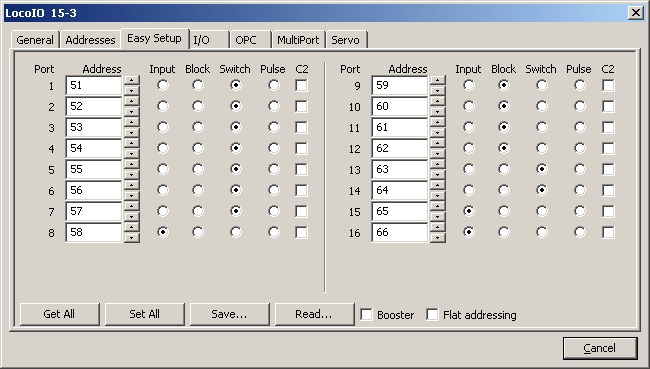650x369 pixels.
Task: Increase port 8 address with up arrow
Action: tap(131, 227)
